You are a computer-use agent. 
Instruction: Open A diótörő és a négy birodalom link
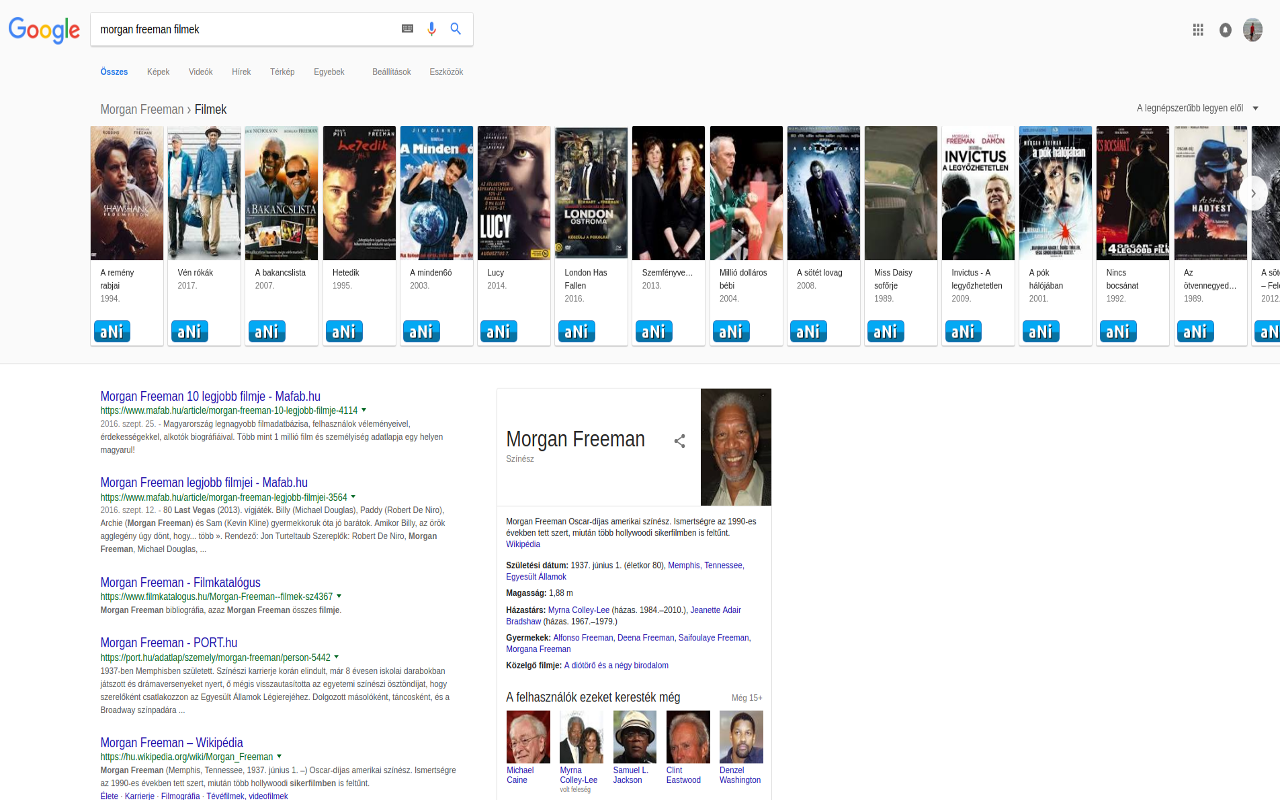616,665
